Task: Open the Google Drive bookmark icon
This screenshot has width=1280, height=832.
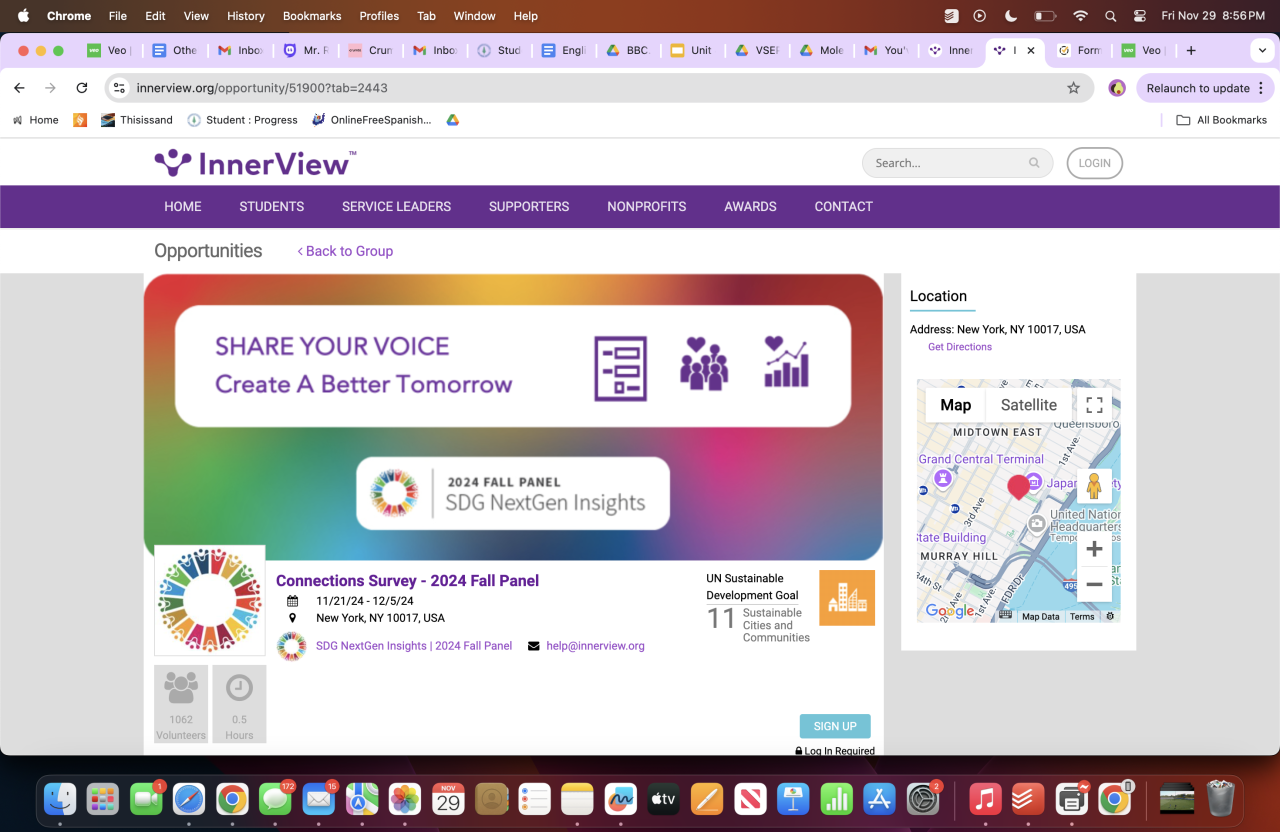Action: 452,120
